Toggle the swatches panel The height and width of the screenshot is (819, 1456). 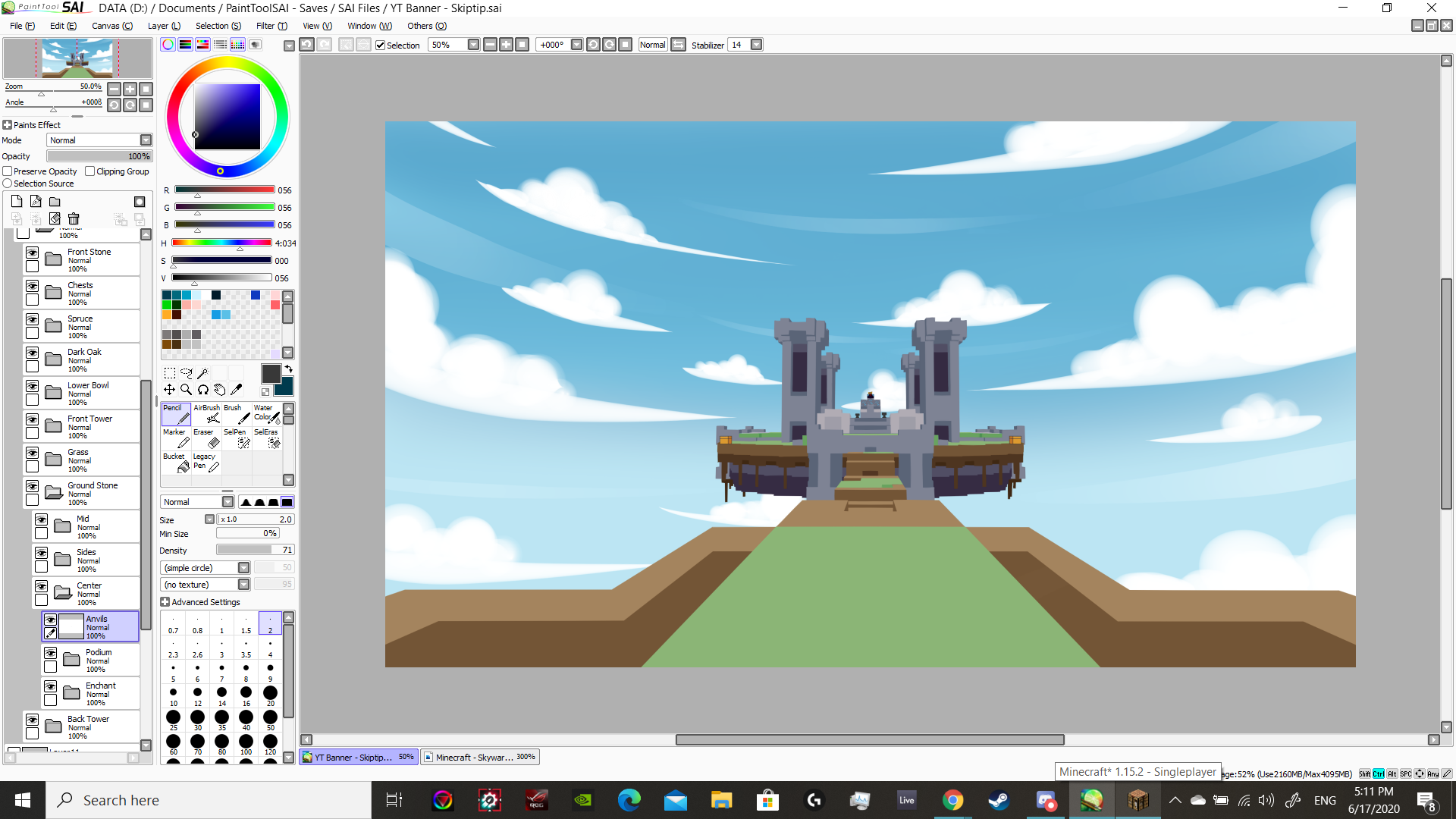(237, 45)
